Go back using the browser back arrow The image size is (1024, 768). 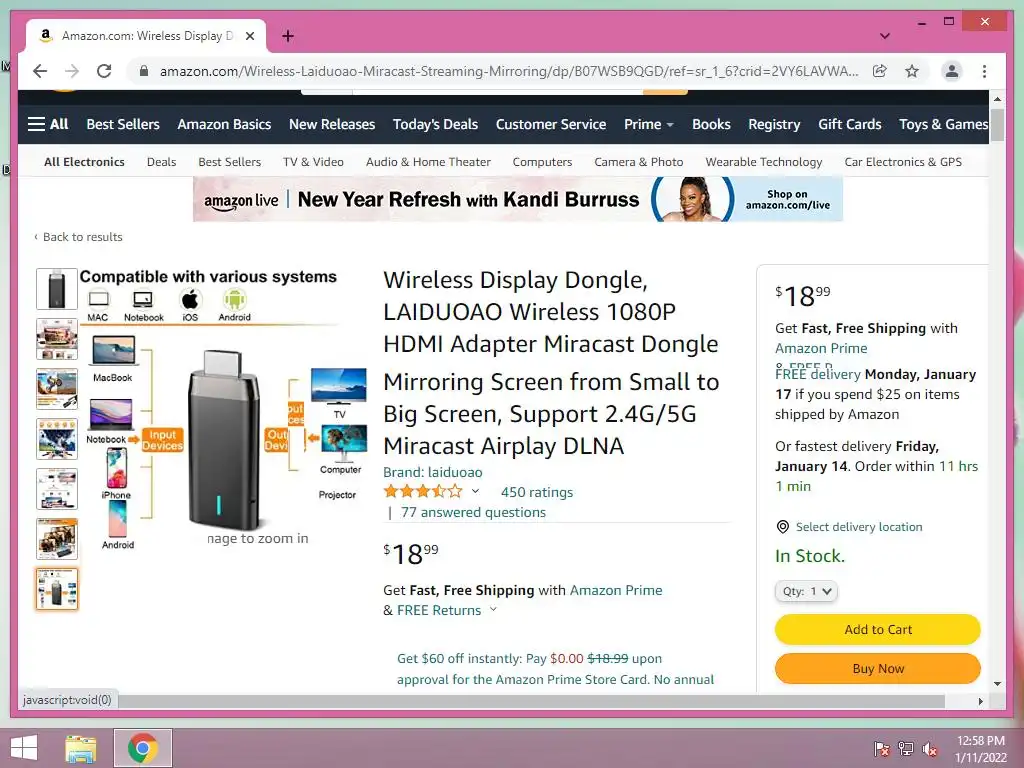40,71
